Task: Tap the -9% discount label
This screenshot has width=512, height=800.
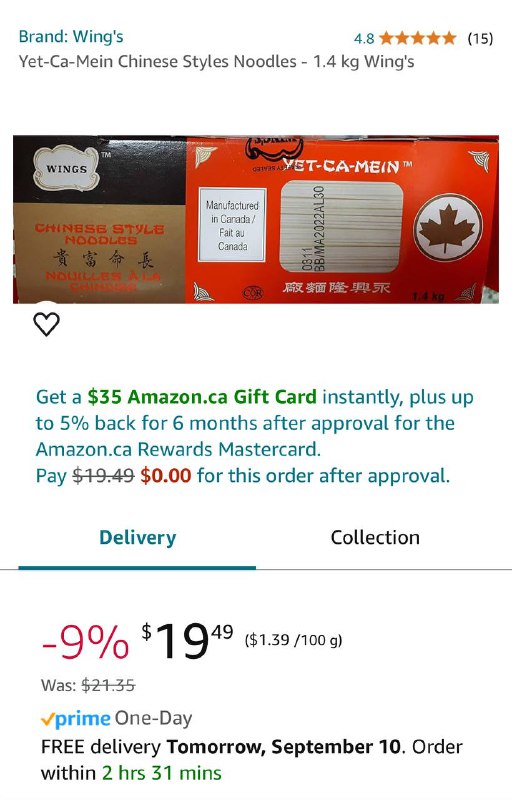Action: click(x=85, y=642)
